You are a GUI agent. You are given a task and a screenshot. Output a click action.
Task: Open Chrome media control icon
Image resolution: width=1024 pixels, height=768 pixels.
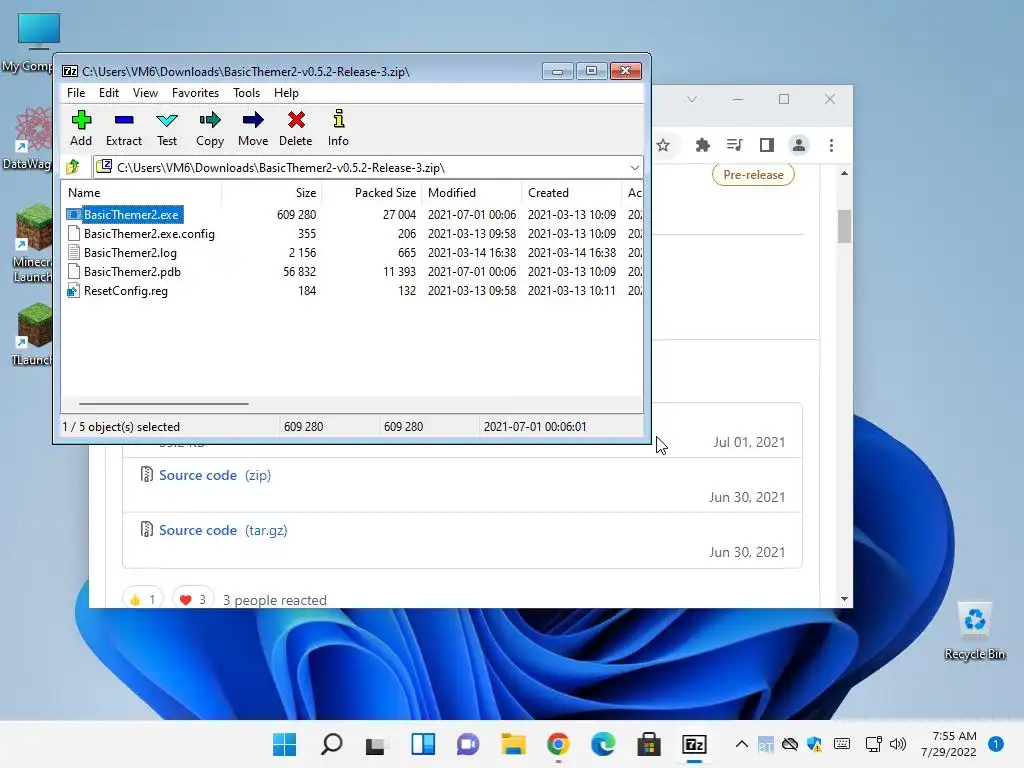(735, 145)
